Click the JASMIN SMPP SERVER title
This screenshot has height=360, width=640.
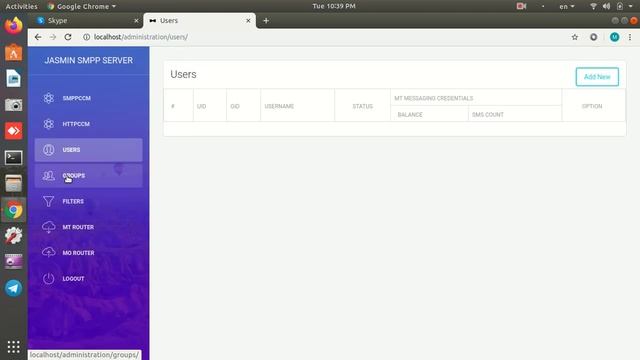(89, 60)
